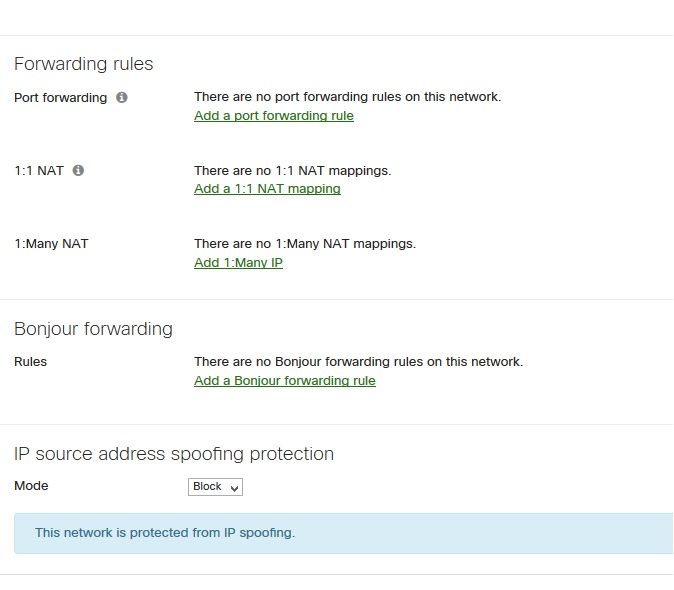Click the Mode label text

[x=31, y=486]
